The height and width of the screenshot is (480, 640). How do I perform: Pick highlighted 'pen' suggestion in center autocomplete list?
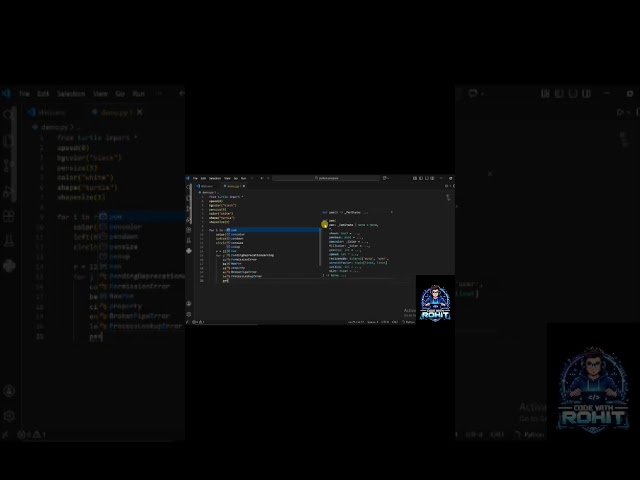273,230
